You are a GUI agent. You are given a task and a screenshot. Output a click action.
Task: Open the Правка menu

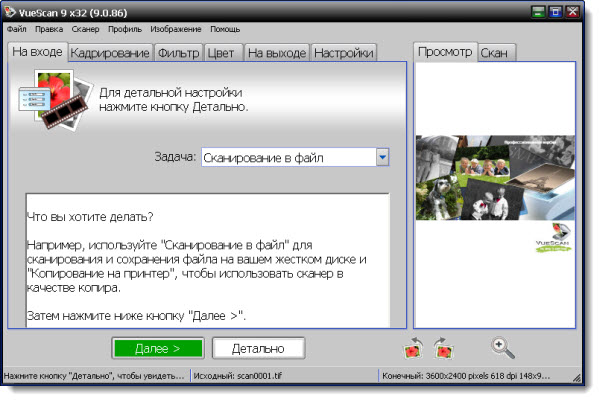point(49,29)
